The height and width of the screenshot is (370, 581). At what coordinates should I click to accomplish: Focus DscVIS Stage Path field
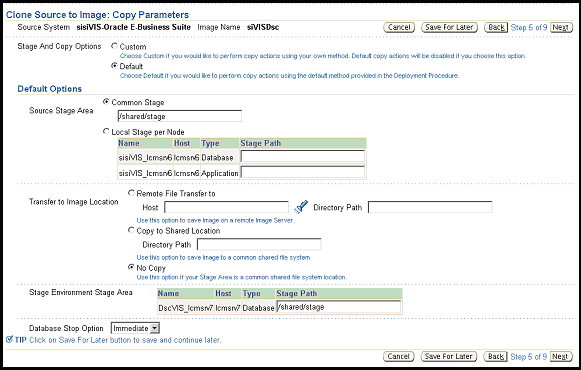click(339, 307)
